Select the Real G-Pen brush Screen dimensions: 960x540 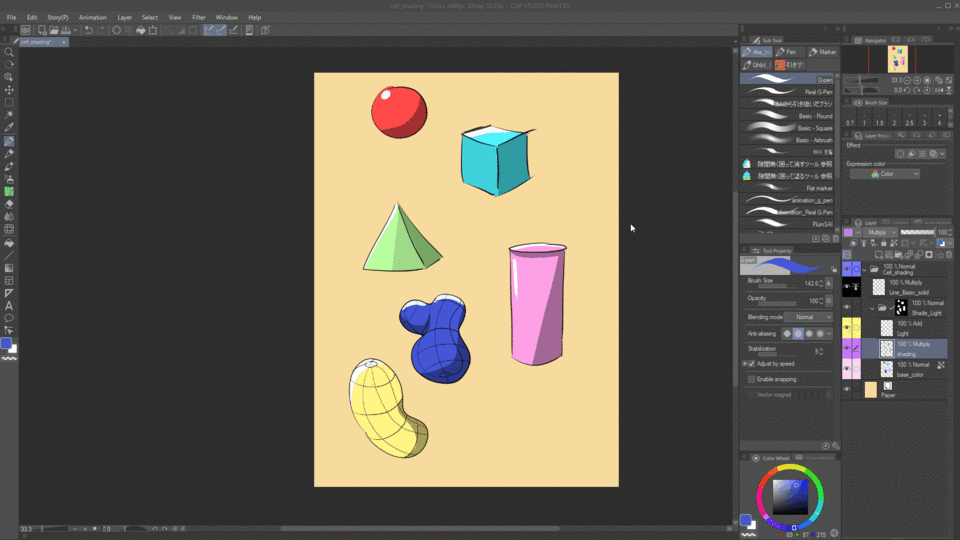click(787, 92)
